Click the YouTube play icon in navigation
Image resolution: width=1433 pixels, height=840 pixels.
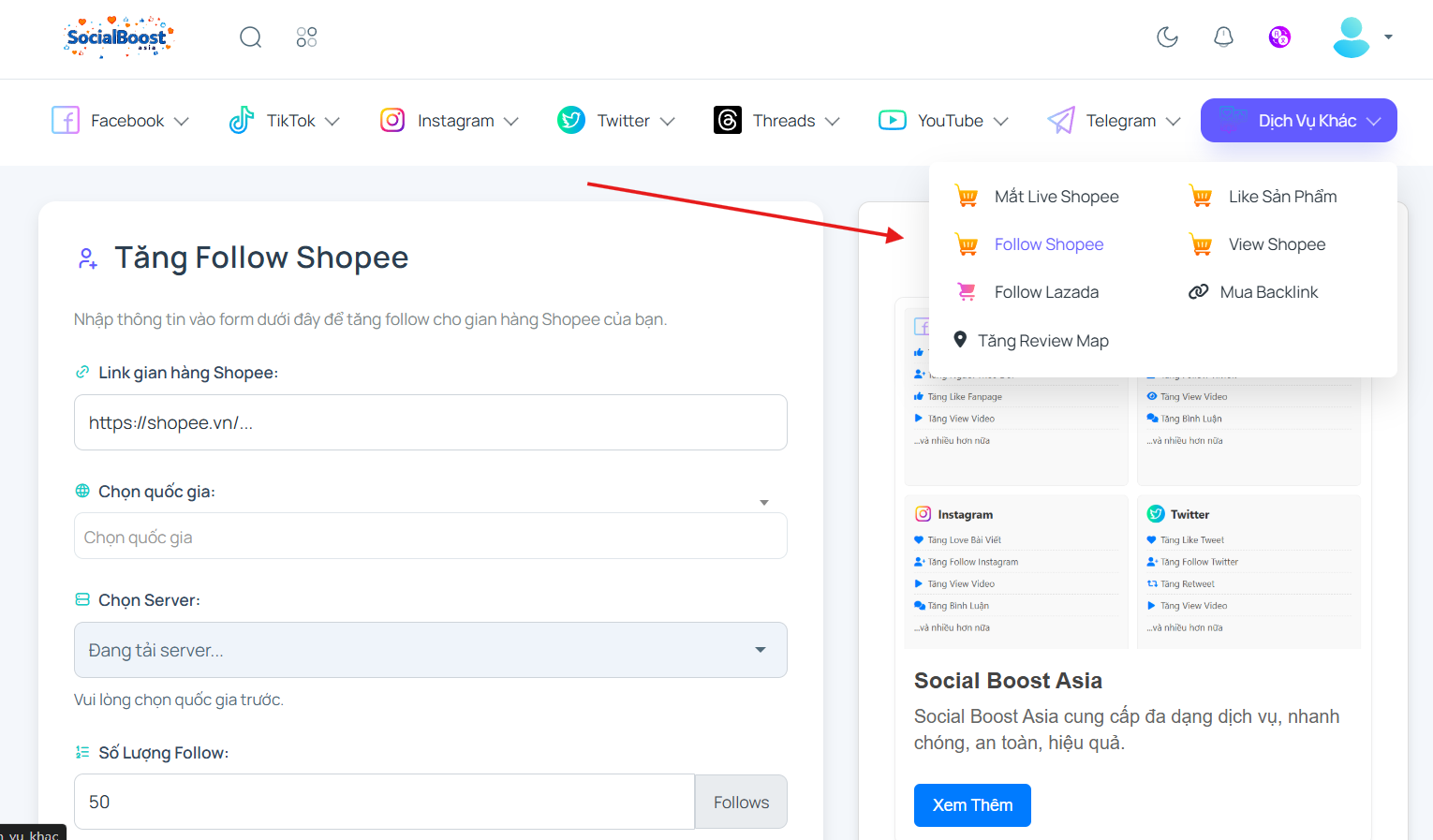point(893,120)
